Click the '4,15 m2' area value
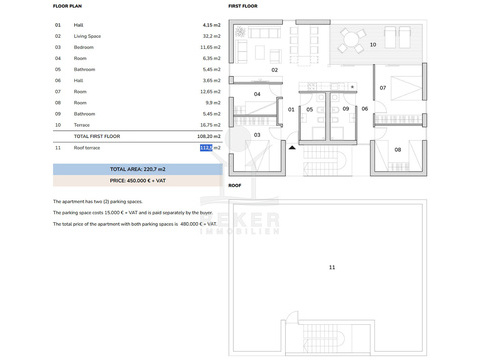 click(212, 25)
